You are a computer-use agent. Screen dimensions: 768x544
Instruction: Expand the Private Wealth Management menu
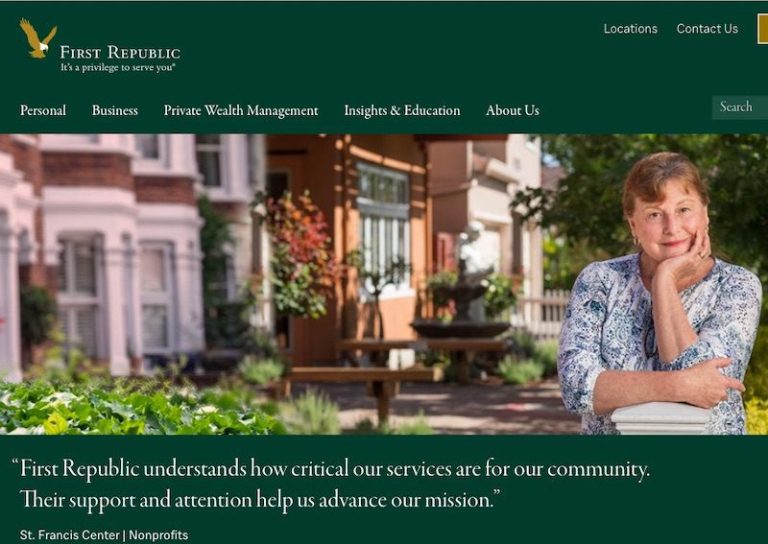(x=241, y=111)
